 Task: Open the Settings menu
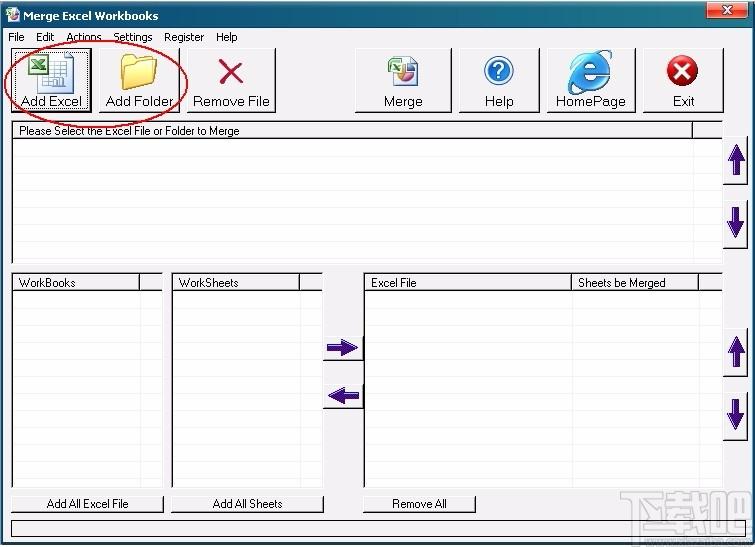coord(132,37)
